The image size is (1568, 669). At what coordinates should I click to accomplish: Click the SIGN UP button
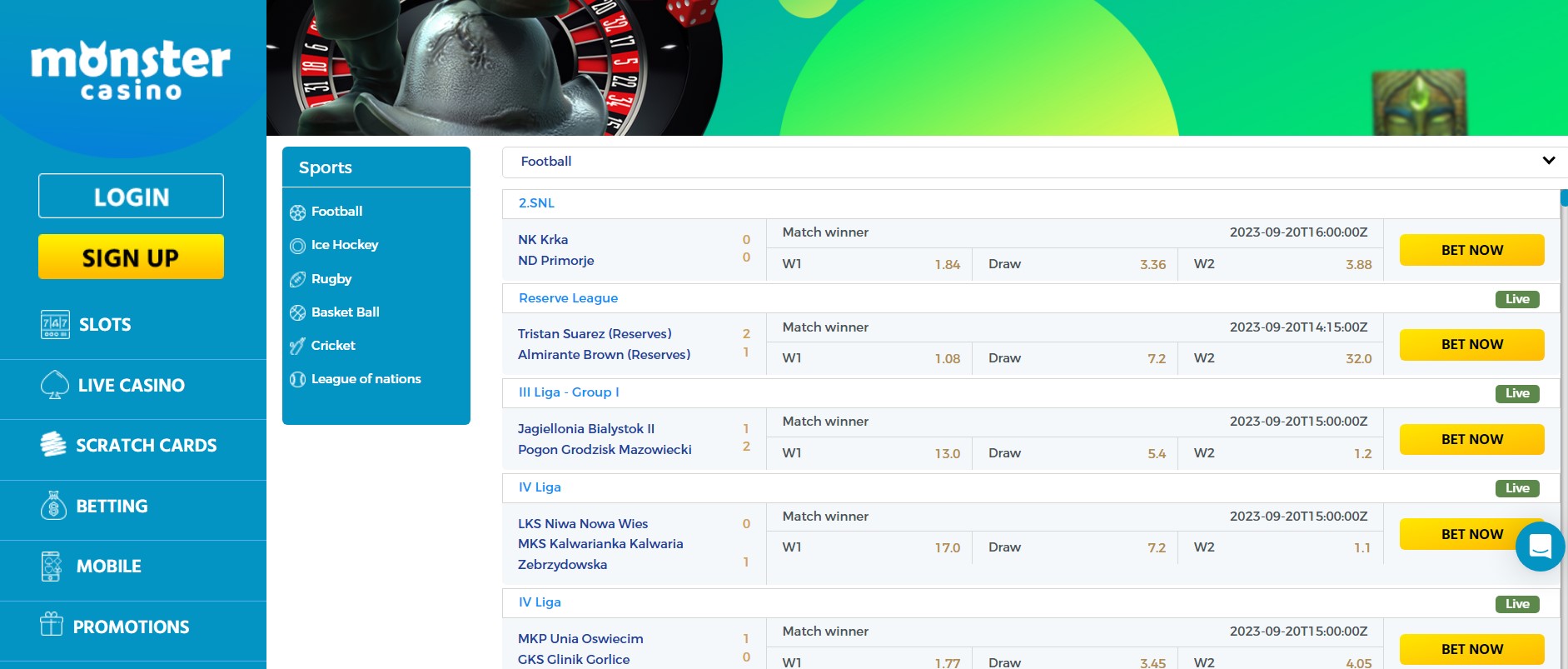[x=131, y=257]
